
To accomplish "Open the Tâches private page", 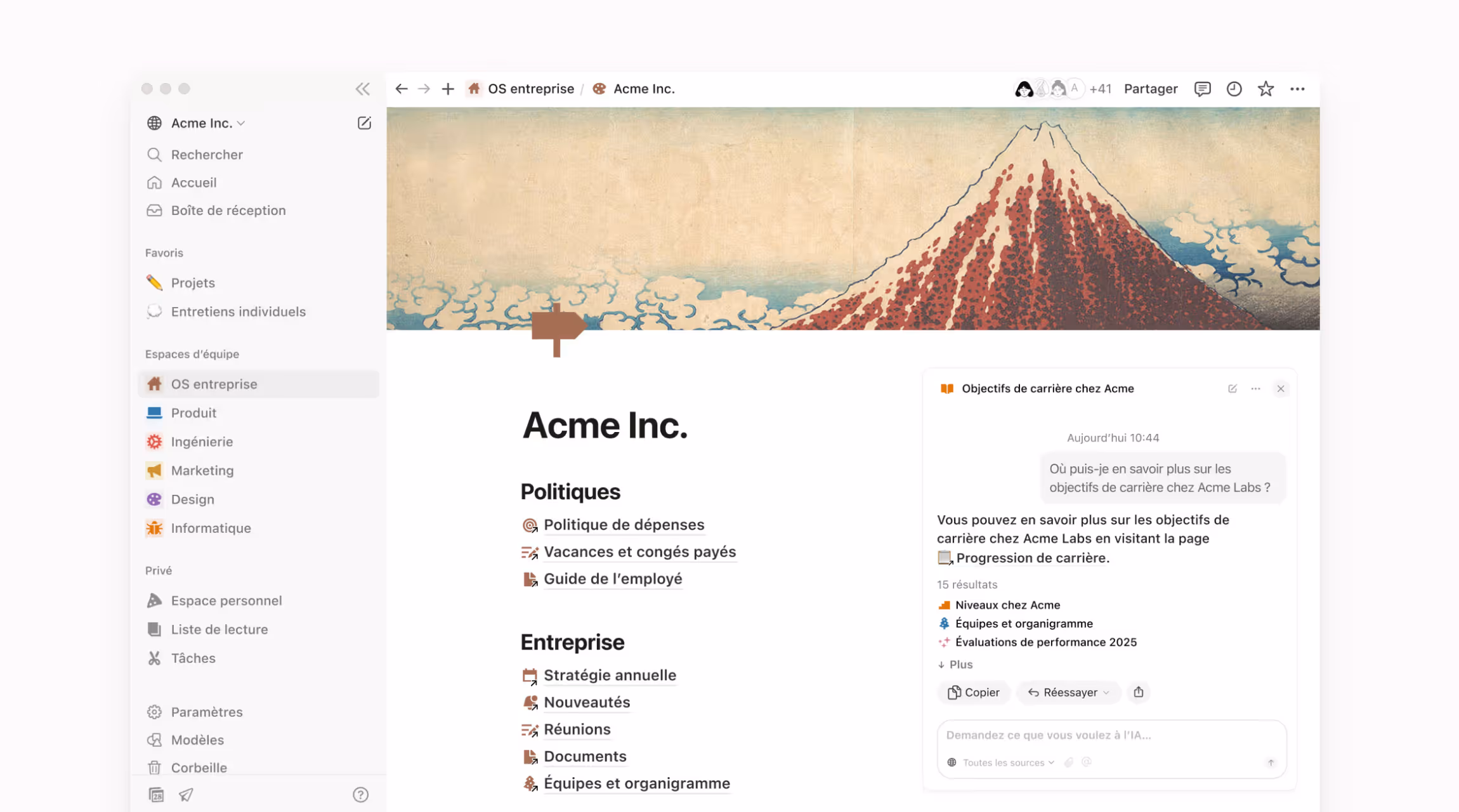I will [x=259, y=658].
